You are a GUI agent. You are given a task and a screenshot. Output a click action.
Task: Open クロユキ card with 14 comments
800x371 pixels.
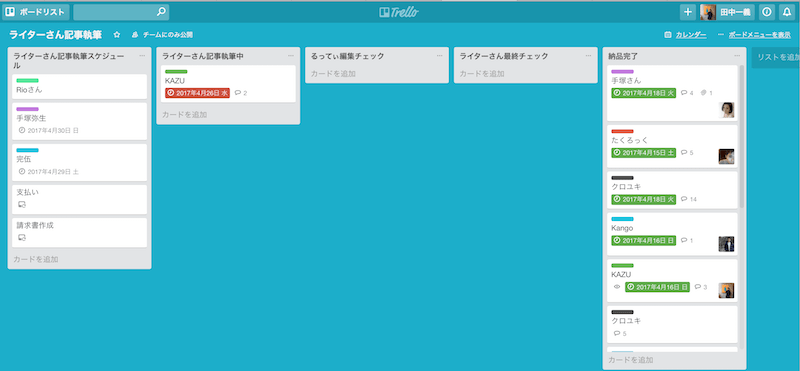[x=672, y=190]
